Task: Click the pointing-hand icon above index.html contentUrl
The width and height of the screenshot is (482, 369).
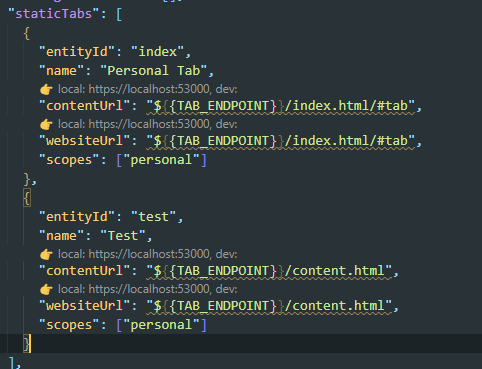Action: [x=46, y=89]
